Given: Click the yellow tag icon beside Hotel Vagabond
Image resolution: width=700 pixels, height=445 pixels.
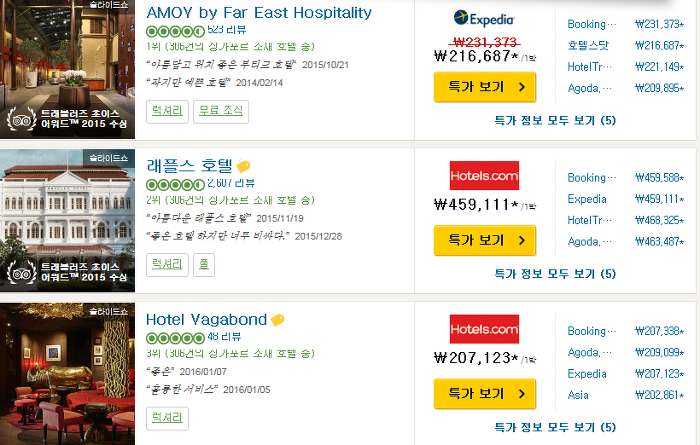Looking at the screenshot, I should tap(278, 320).
